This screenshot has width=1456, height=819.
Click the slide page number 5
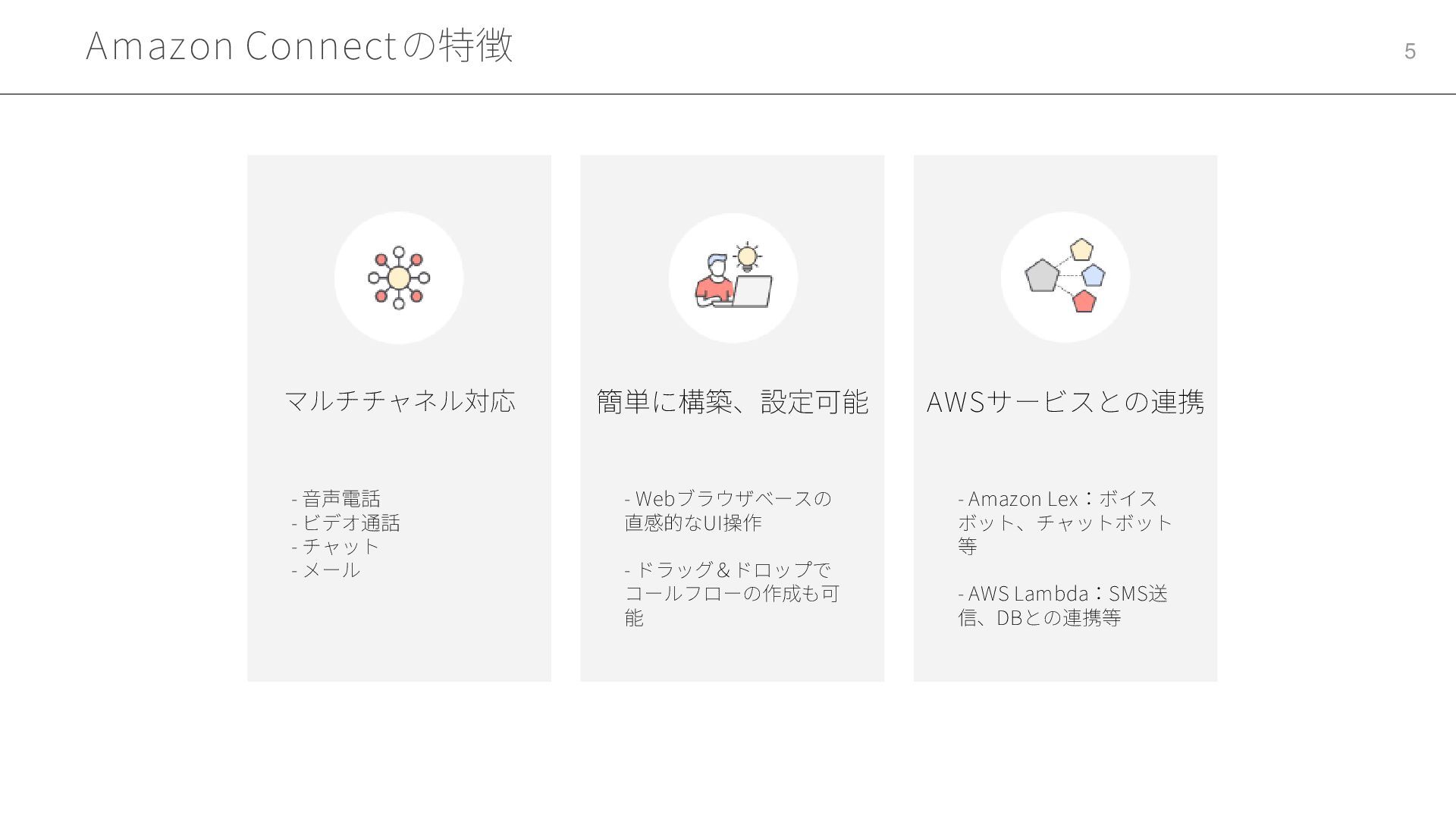click(x=1410, y=51)
